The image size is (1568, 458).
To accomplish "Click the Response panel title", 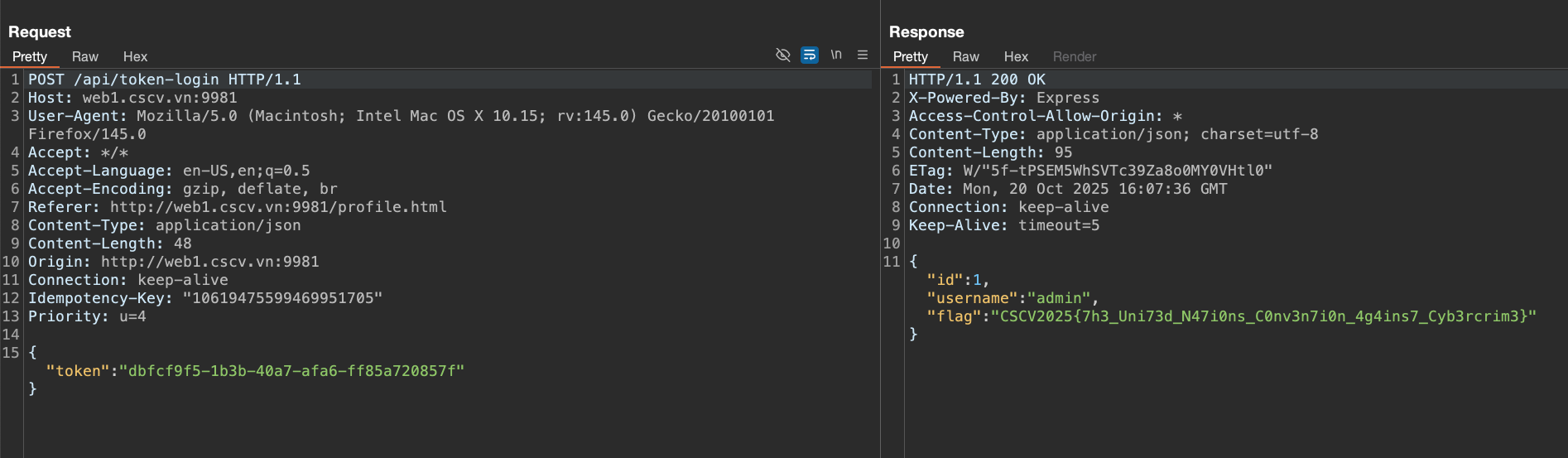I will [x=926, y=32].
